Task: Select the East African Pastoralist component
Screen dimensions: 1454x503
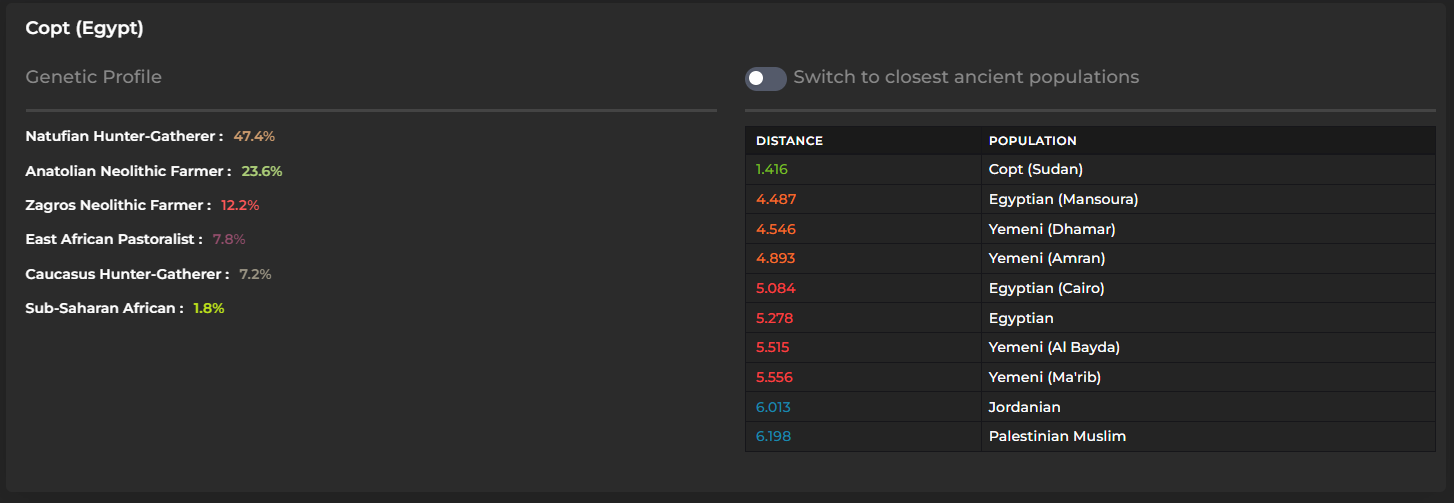Action: pyautogui.click(x=114, y=240)
